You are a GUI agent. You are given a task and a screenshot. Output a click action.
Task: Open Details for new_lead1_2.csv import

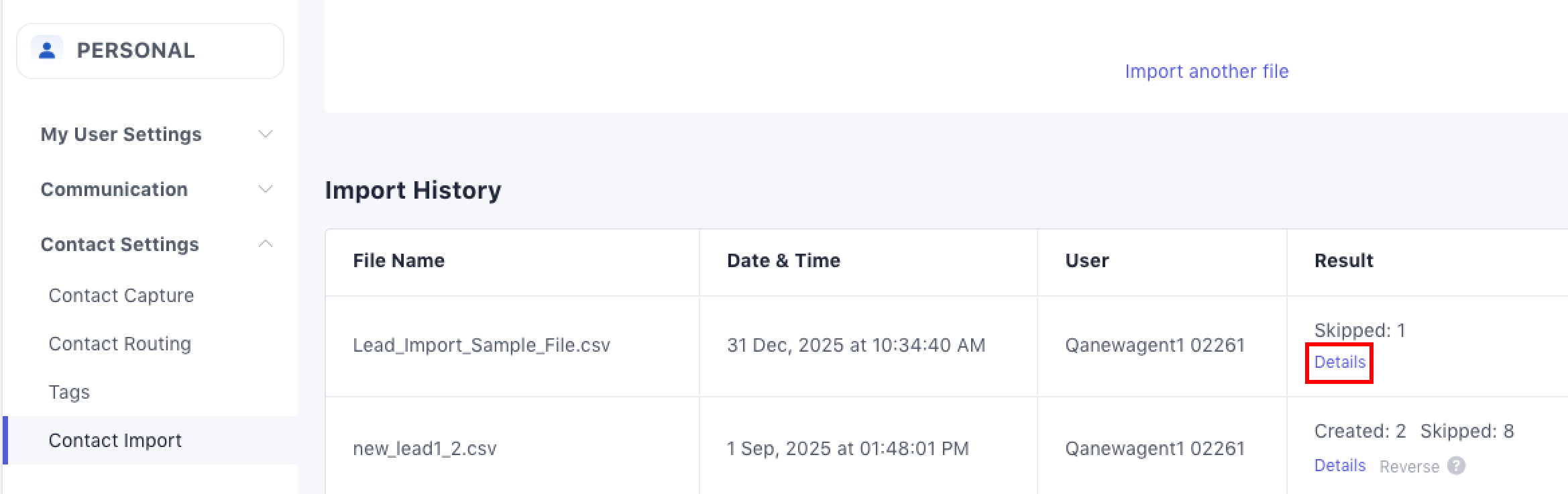1339,466
